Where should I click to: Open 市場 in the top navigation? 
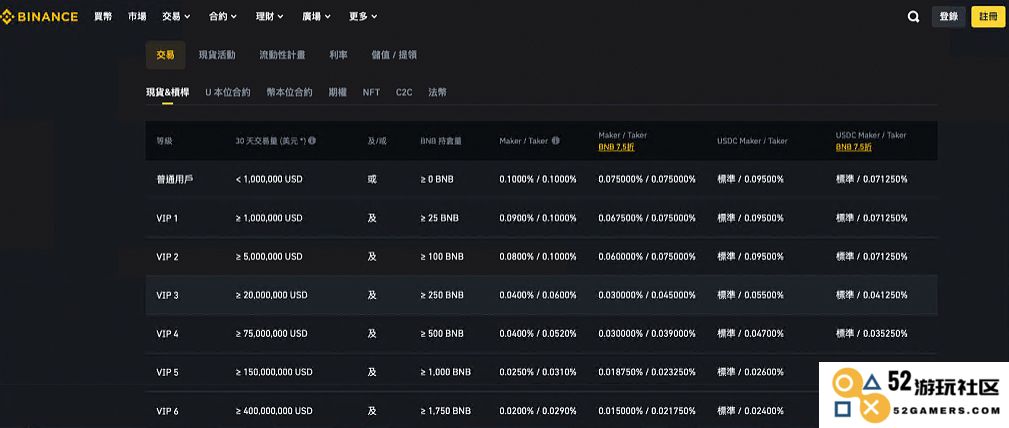[x=137, y=17]
